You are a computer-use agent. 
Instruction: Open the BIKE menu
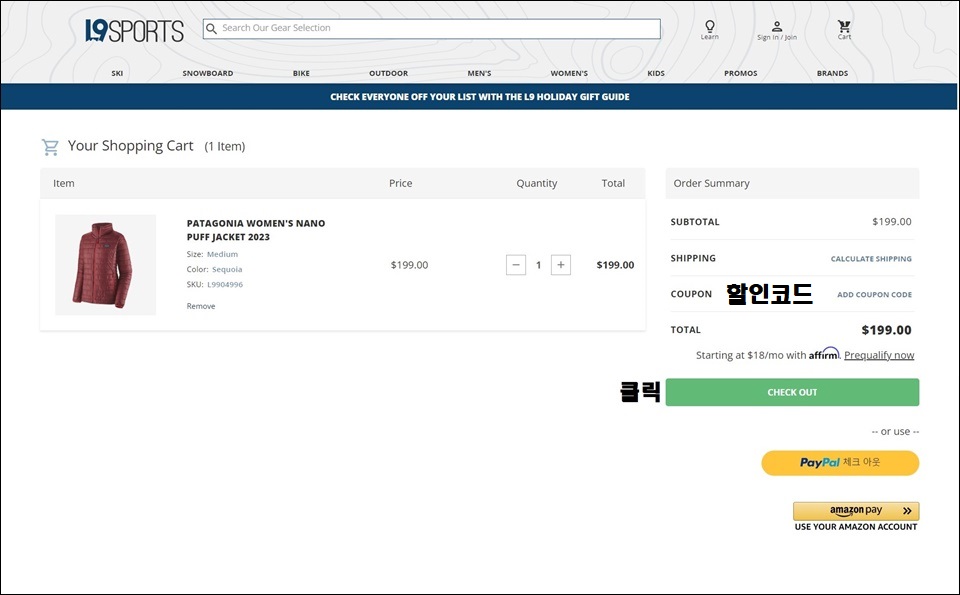(x=301, y=73)
